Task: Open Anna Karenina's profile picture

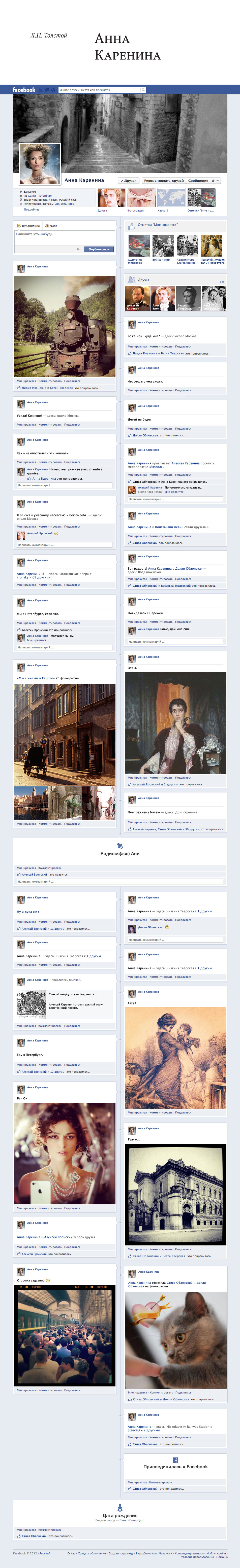Action: [x=40, y=164]
